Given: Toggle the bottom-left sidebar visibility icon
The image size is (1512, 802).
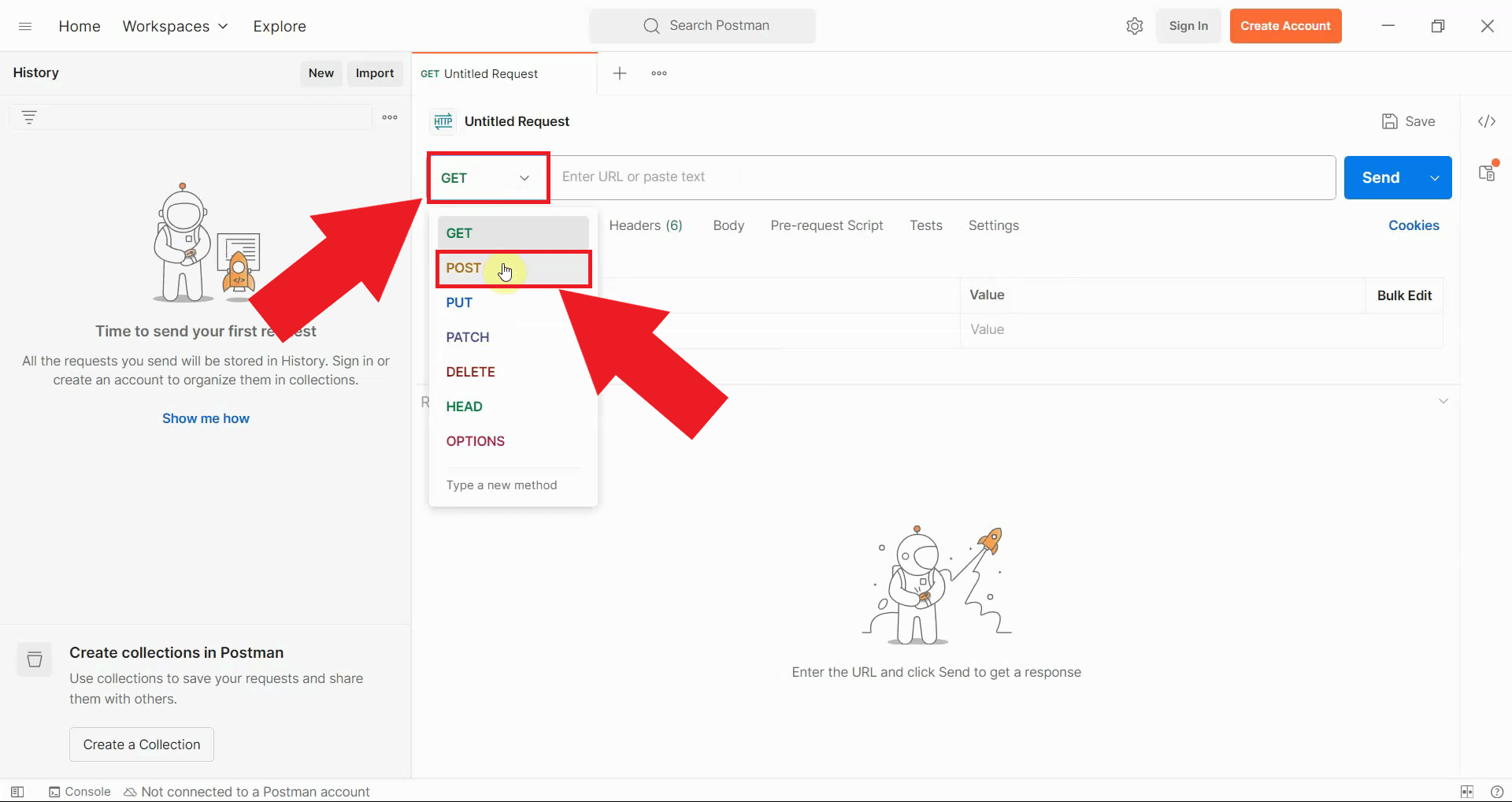Looking at the screenshot, I should tap(17, 792).
